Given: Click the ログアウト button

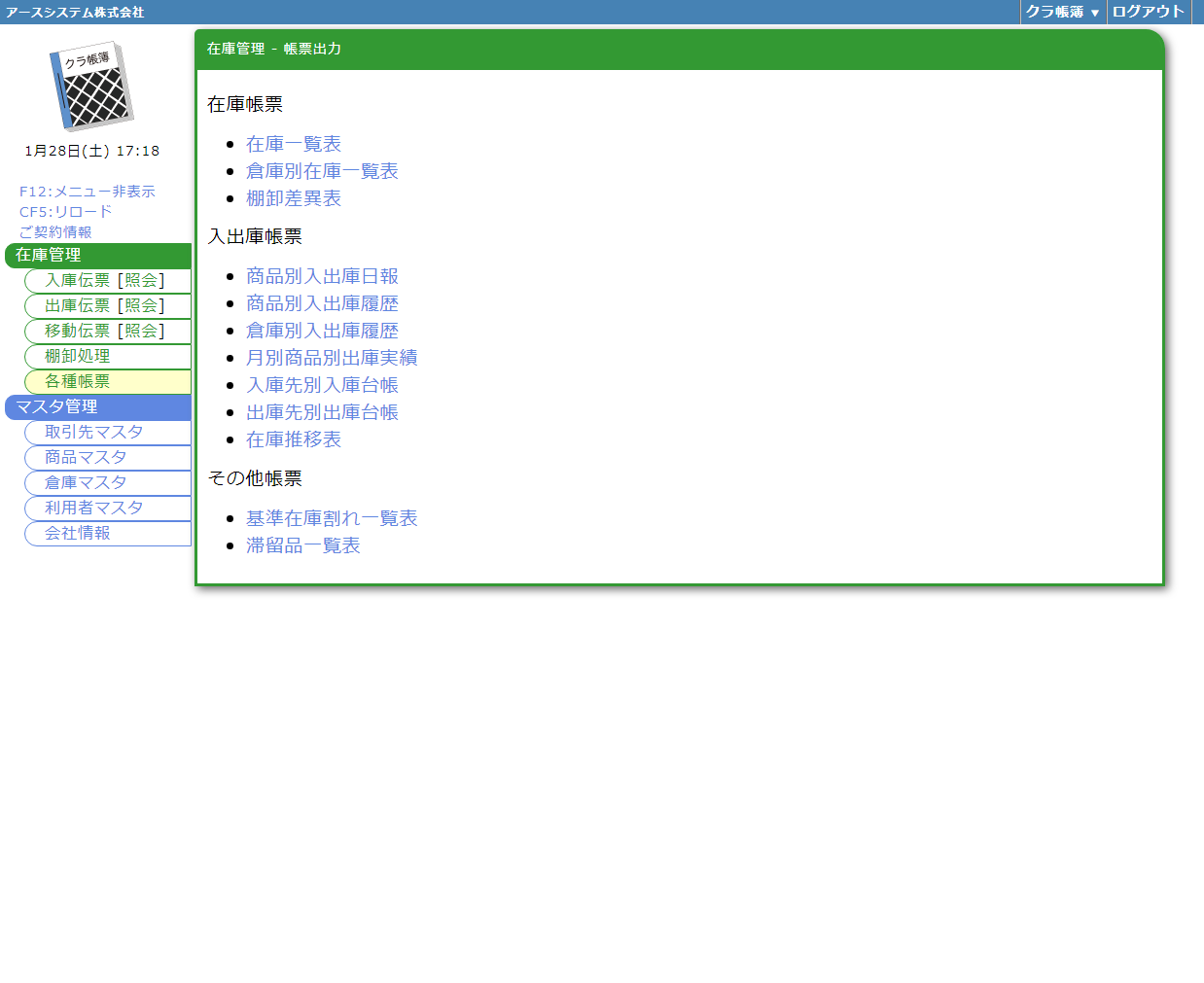Looking at the screenshot, I should point(1149,12).
